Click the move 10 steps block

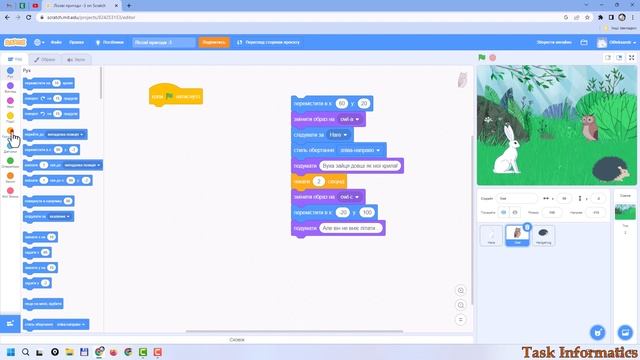[x=49, y=83]
